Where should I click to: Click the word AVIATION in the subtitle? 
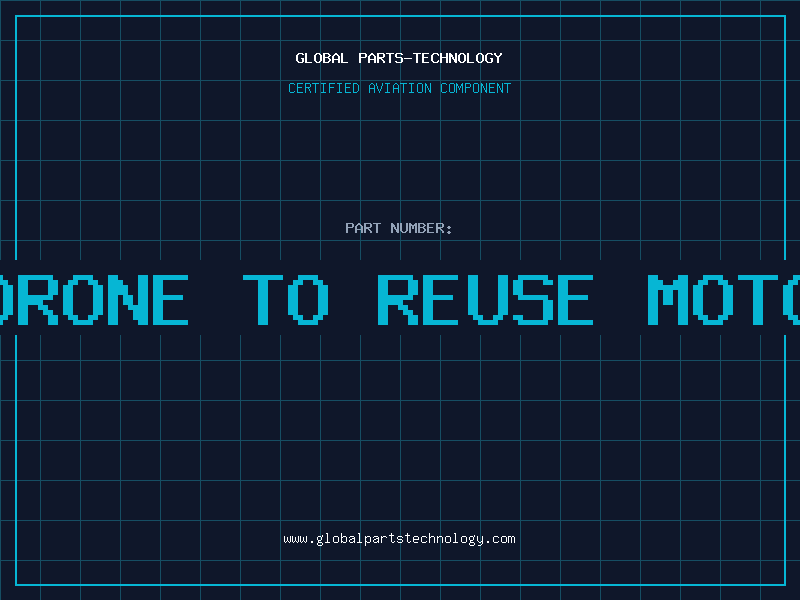[x=400, y=88]
